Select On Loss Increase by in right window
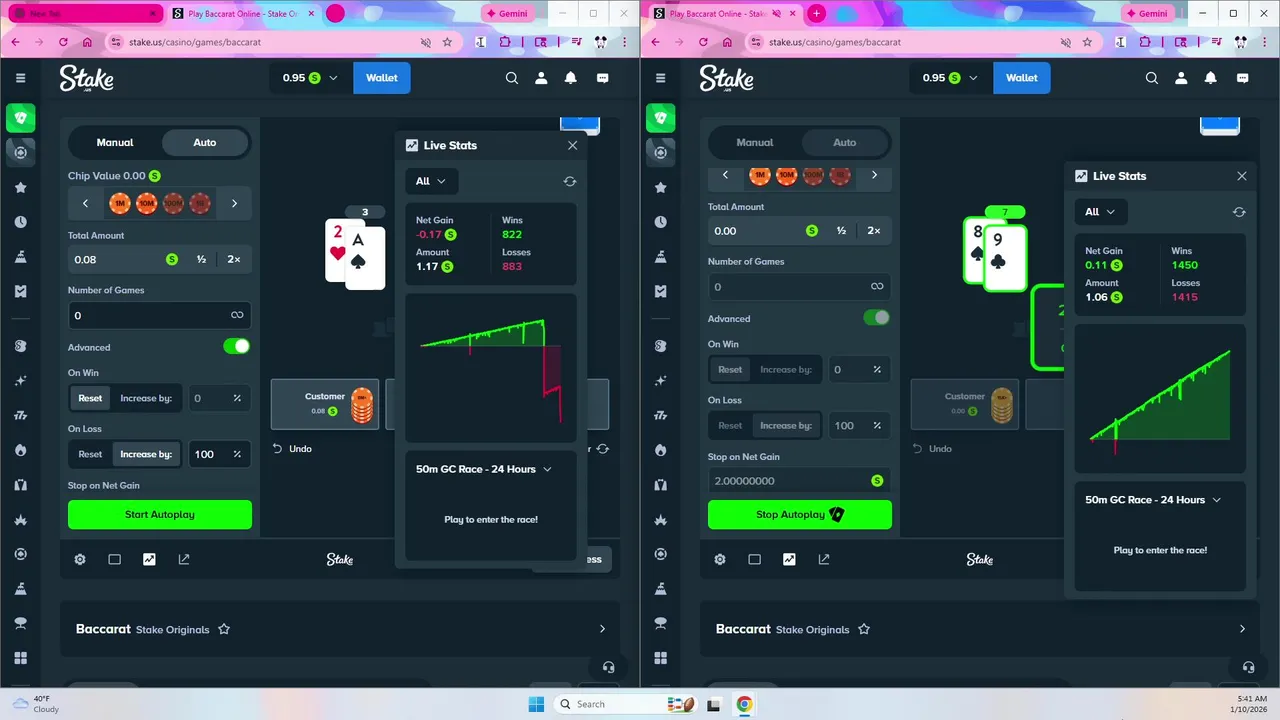The height and width of the screenshot is (720, 1280). [786, 425]
